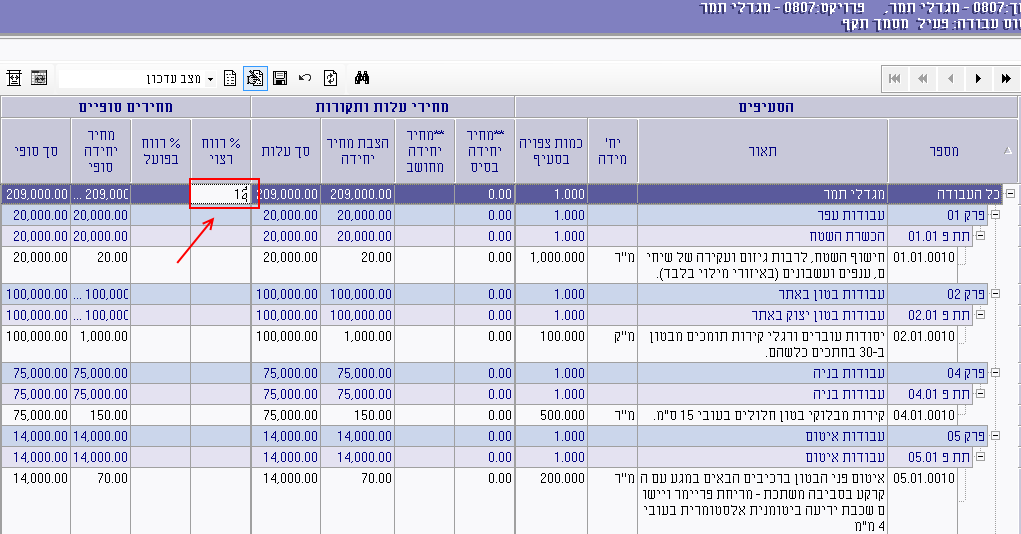Save using the floppy disk icon
The height and width of the screenshot is (534, 1021).
280,78
